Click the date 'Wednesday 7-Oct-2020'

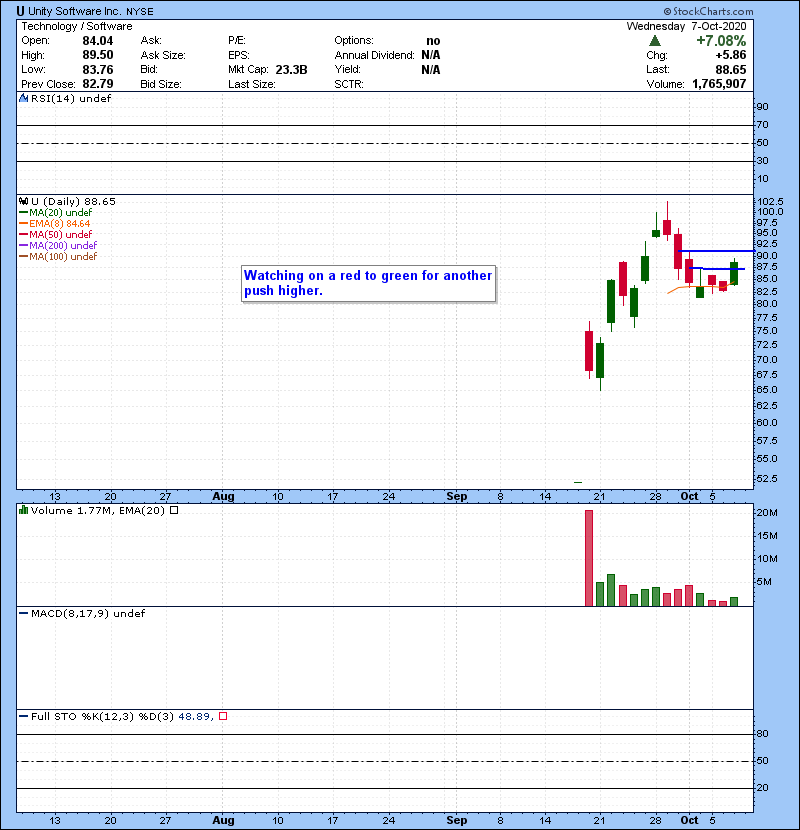pyautogui.click(x=686, y=26)
